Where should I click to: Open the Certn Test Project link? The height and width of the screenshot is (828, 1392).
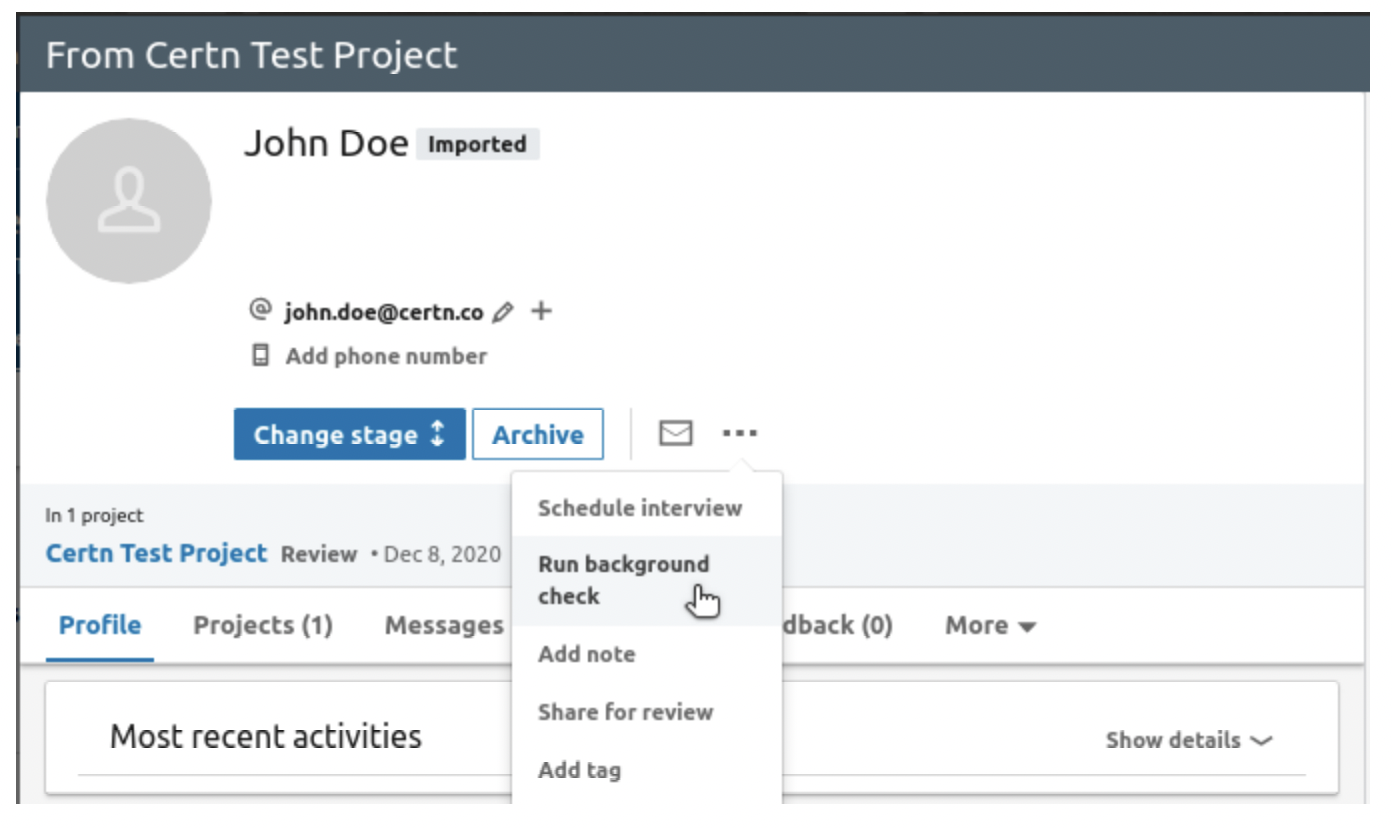(x=157, y=553)
